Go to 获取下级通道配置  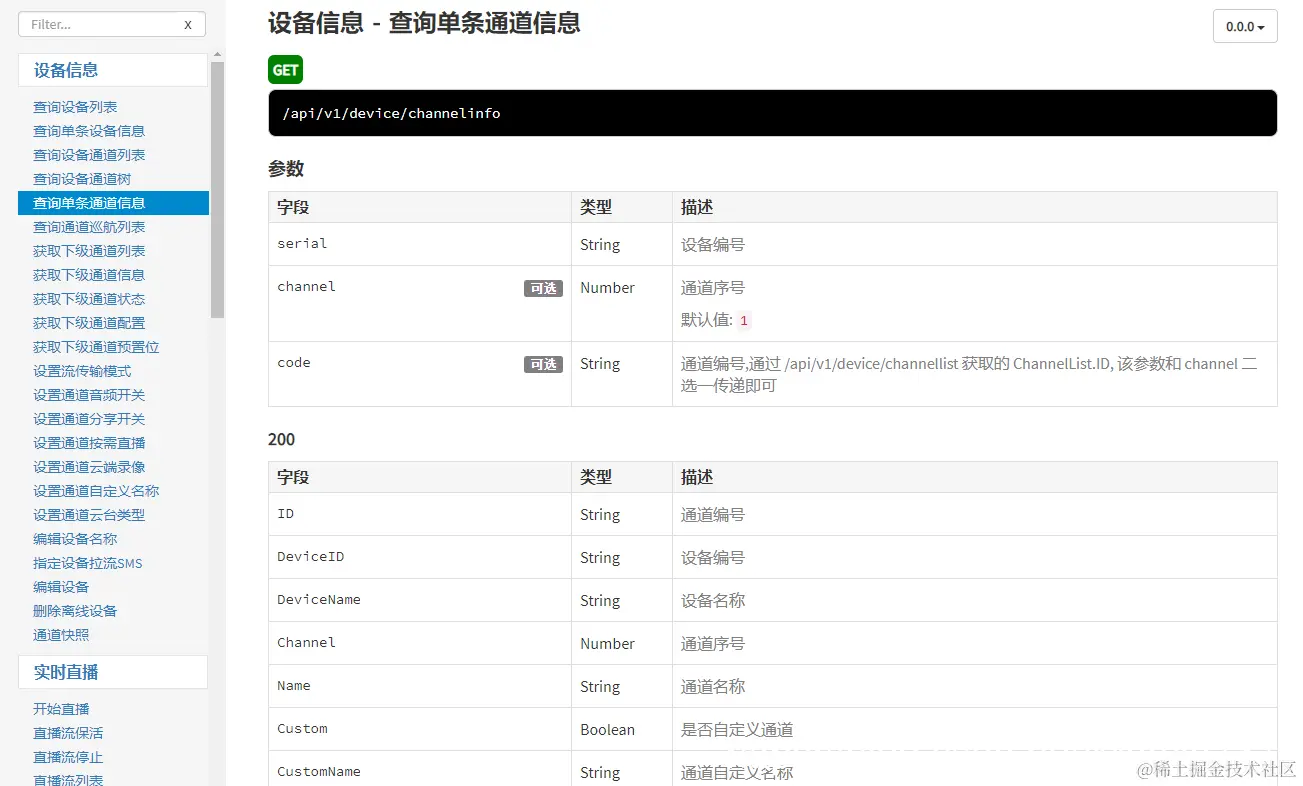tap(89, 323)
